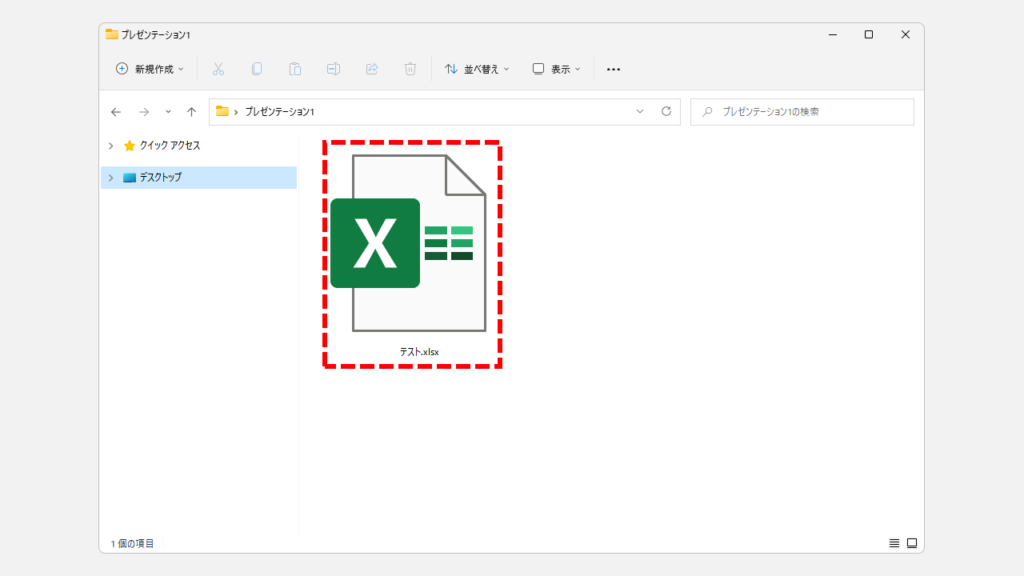The image size is (1024, 576).
Task: Select デスクトップ in navigation pane
Action: 160,177
